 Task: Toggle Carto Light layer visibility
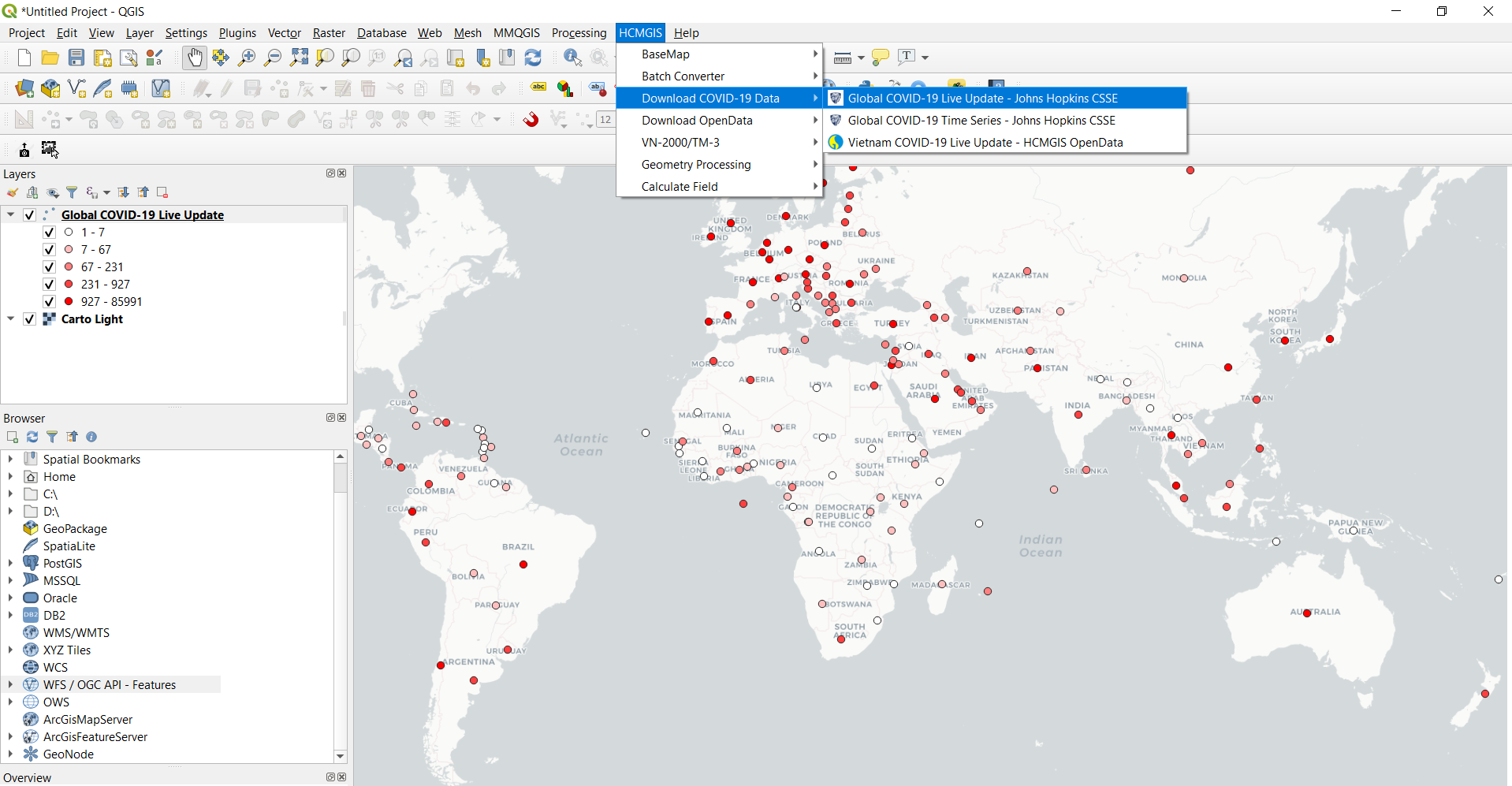(x=30, y=319)
